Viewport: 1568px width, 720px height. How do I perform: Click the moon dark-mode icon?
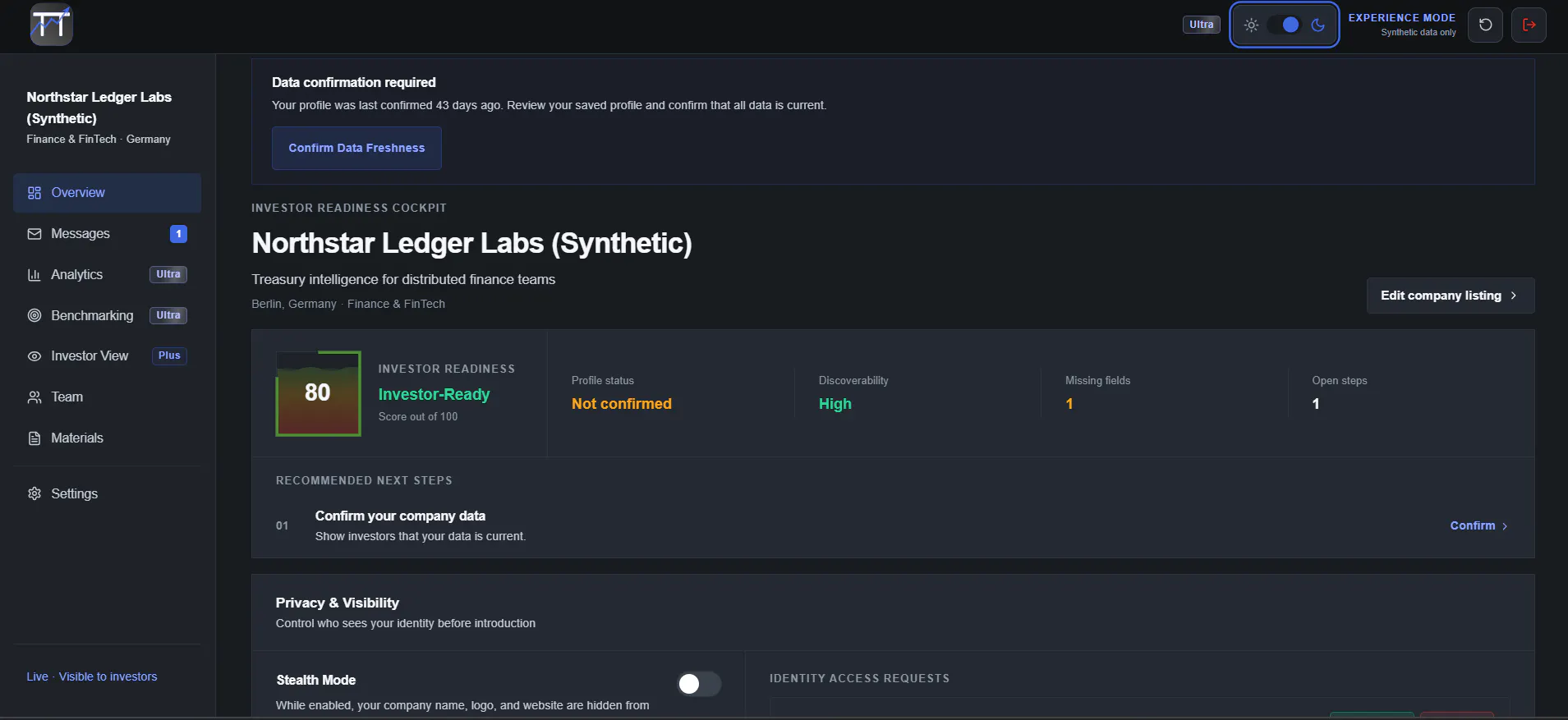coord(1317,25)
